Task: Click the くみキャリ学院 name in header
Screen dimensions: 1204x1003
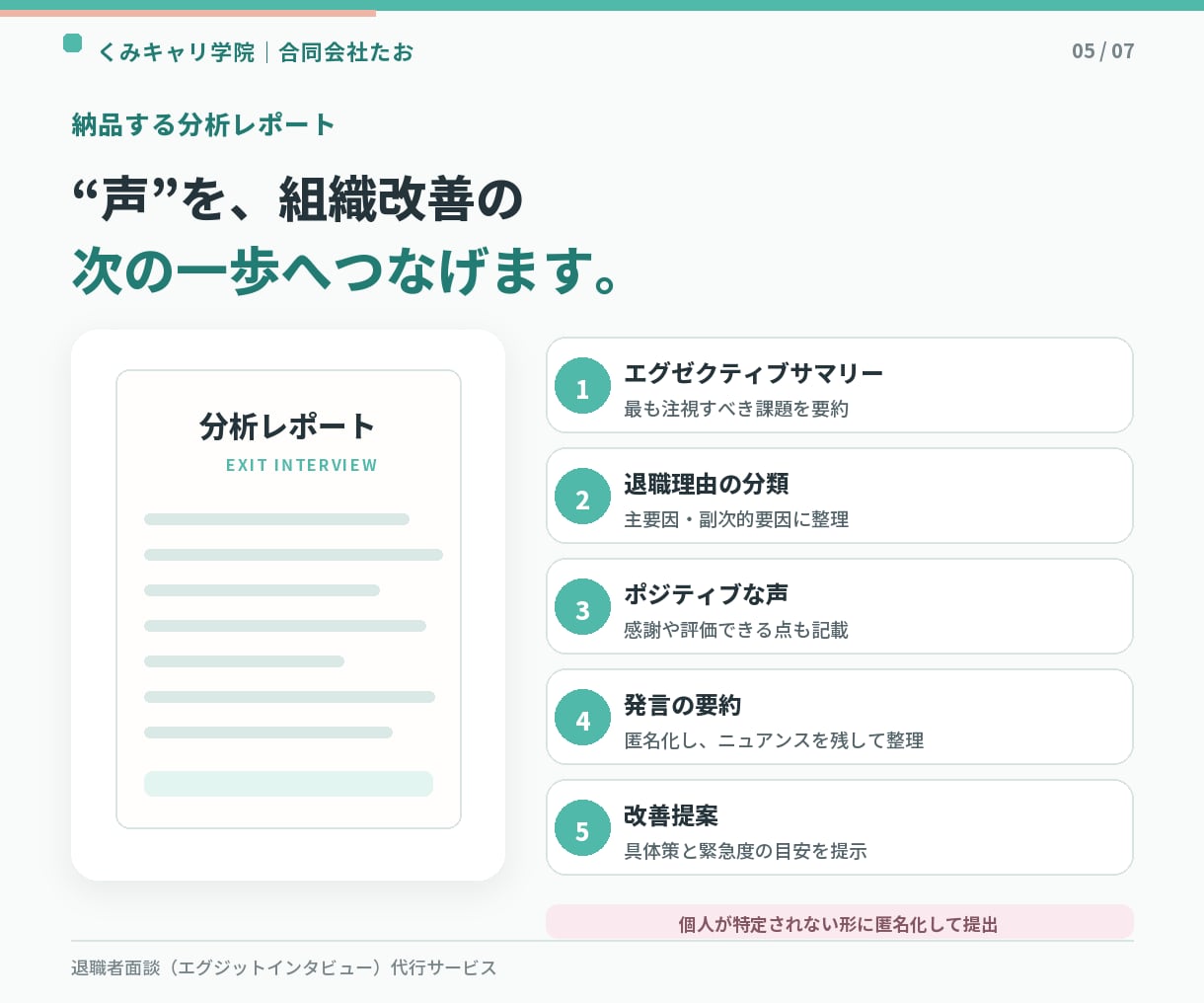Action: tap(177, 52)
